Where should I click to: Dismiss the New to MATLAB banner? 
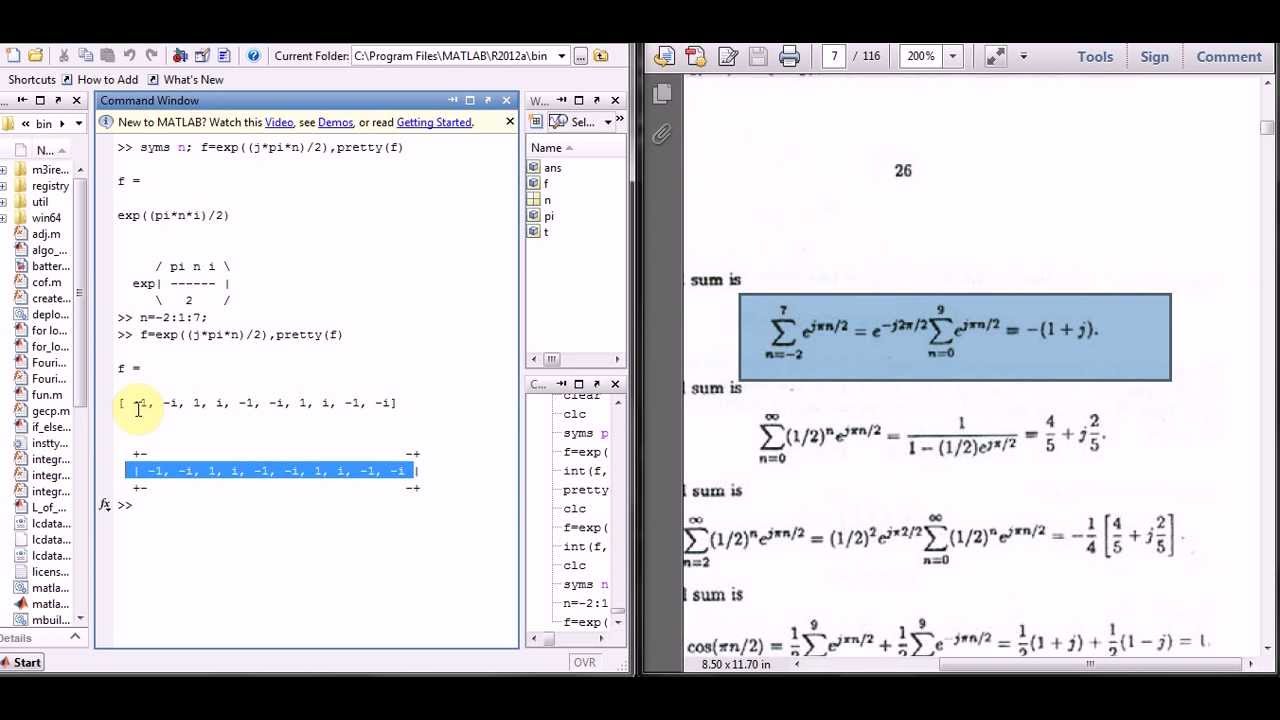click(x=509, y=122)
